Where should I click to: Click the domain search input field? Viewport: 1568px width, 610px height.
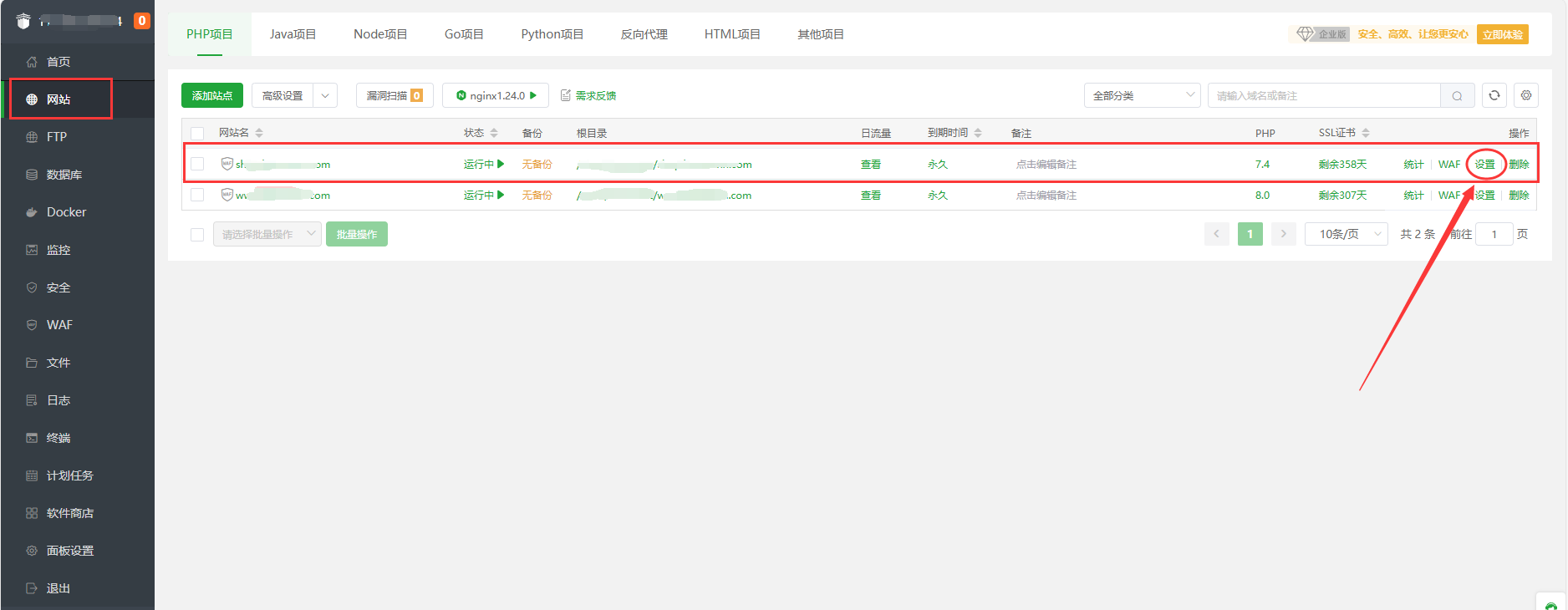tap(1324, 95)
